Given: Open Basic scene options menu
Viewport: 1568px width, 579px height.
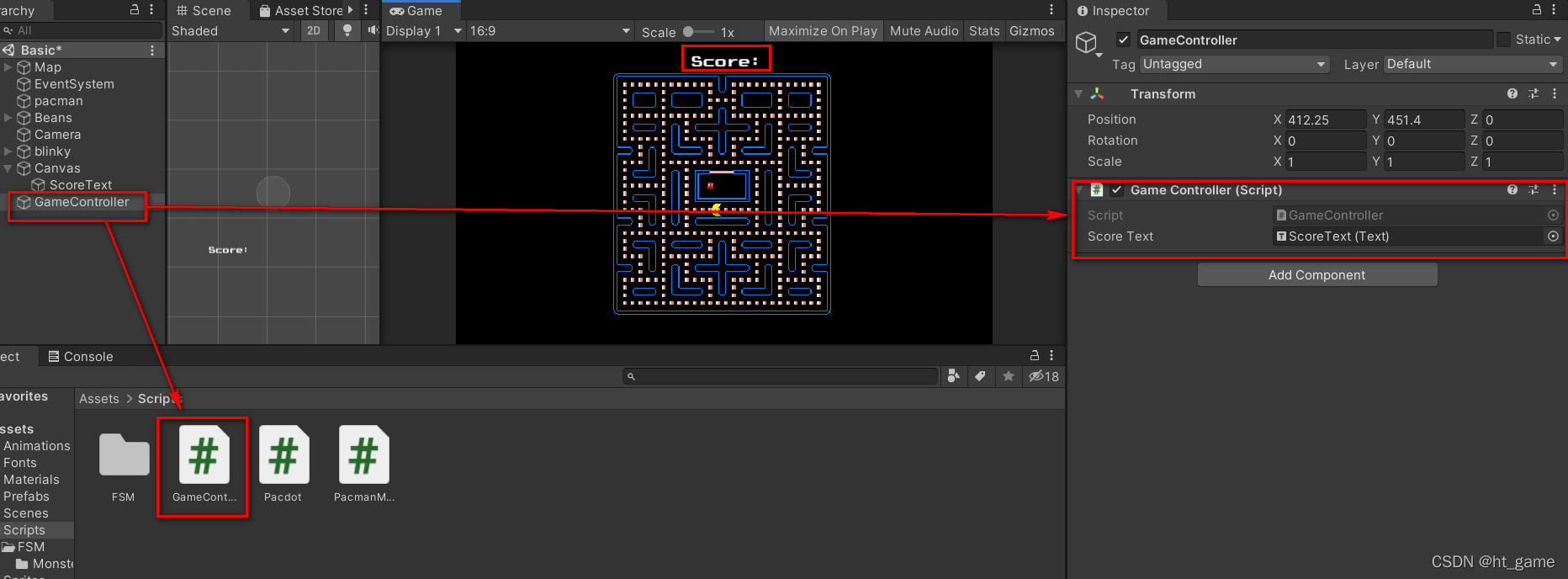Looking at the screenshot, I should tap(152, 50).
